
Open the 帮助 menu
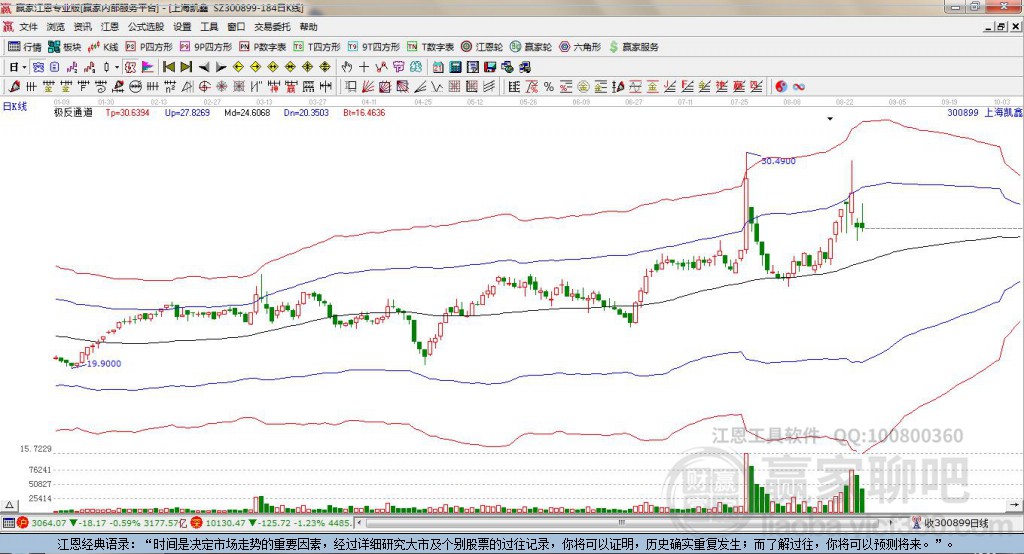click(x=308, y=27)
